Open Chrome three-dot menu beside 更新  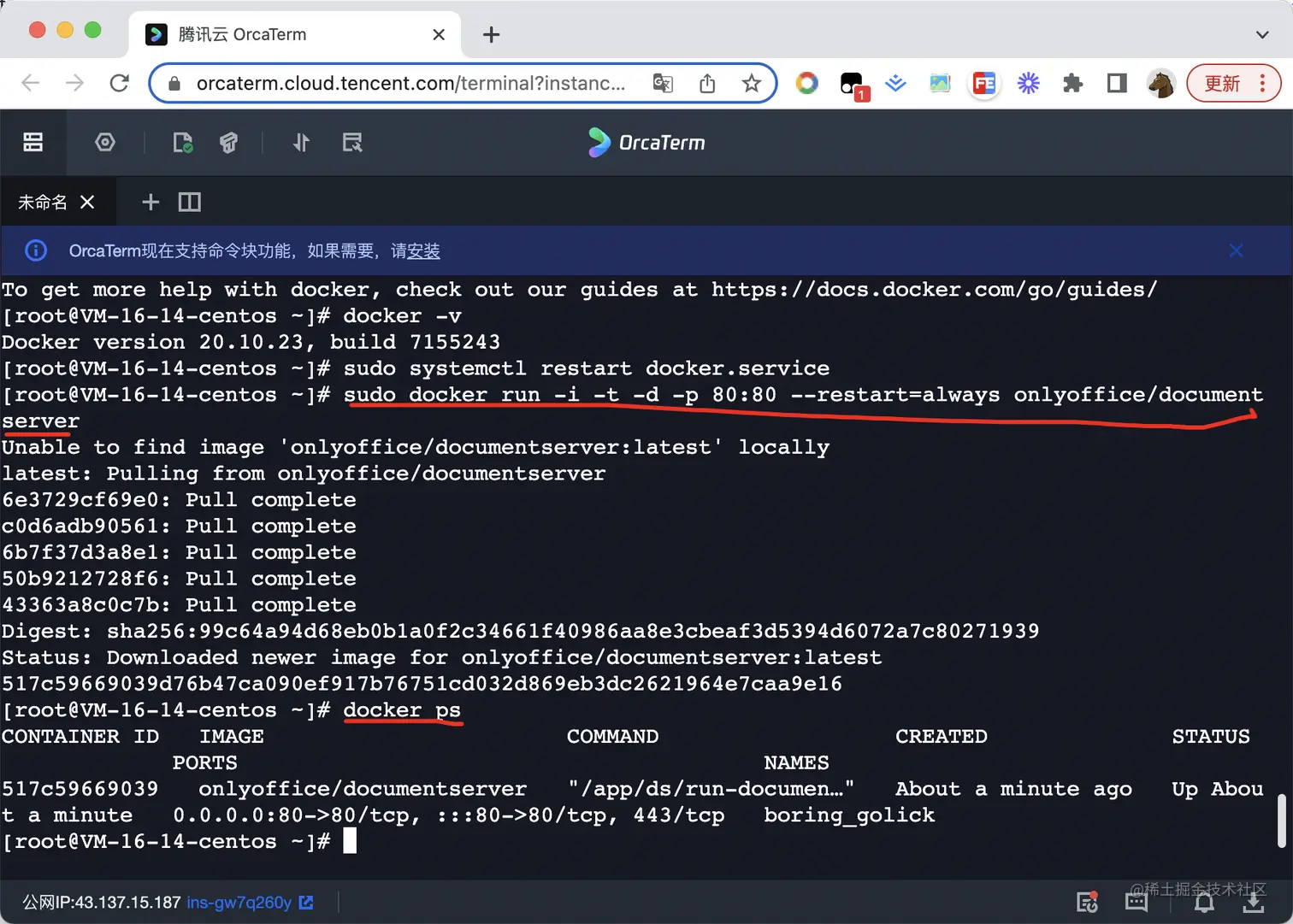[1262, 83]
